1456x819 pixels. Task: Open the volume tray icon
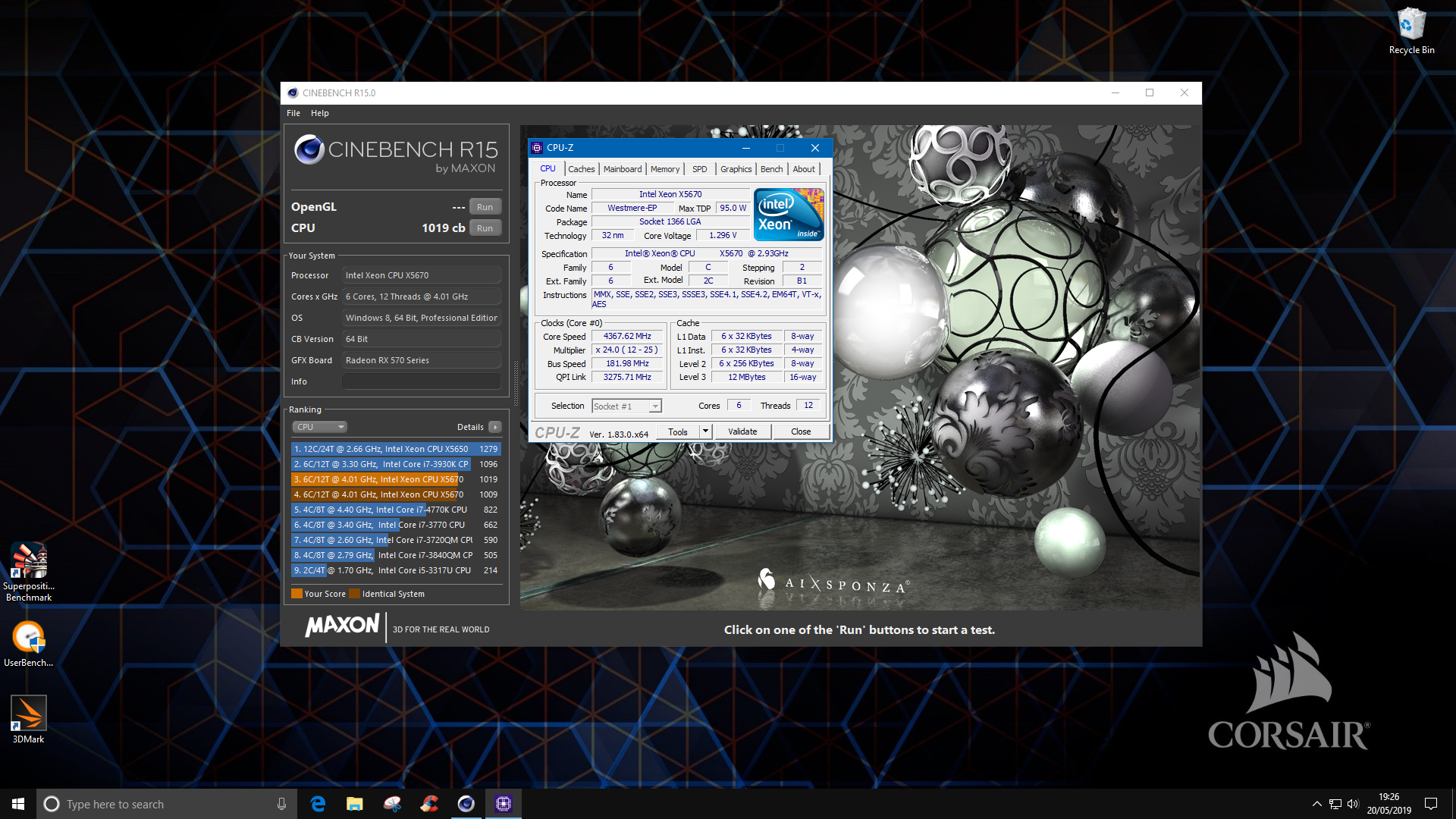(1353, 804)
